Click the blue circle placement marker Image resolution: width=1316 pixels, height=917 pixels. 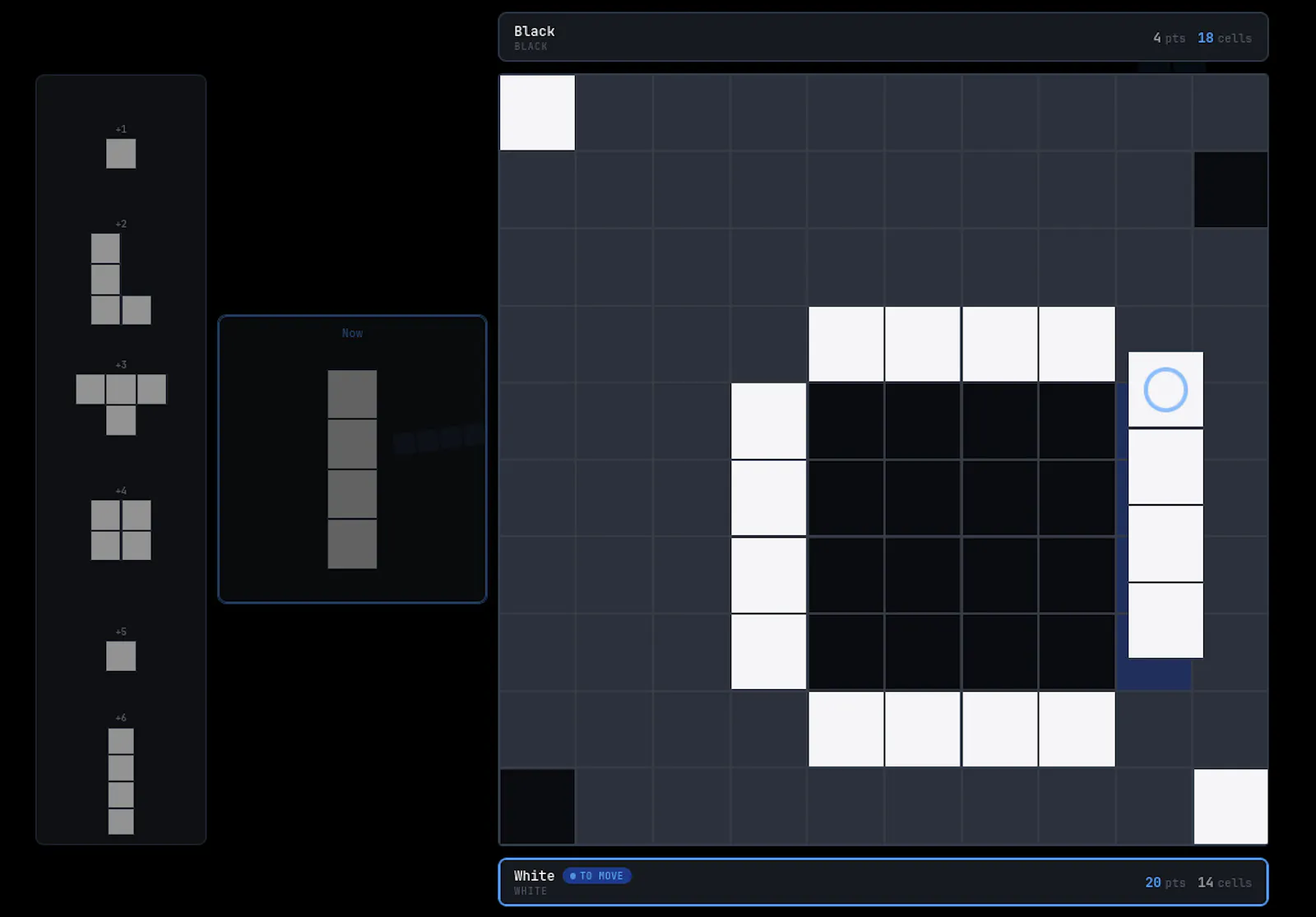1165,390
